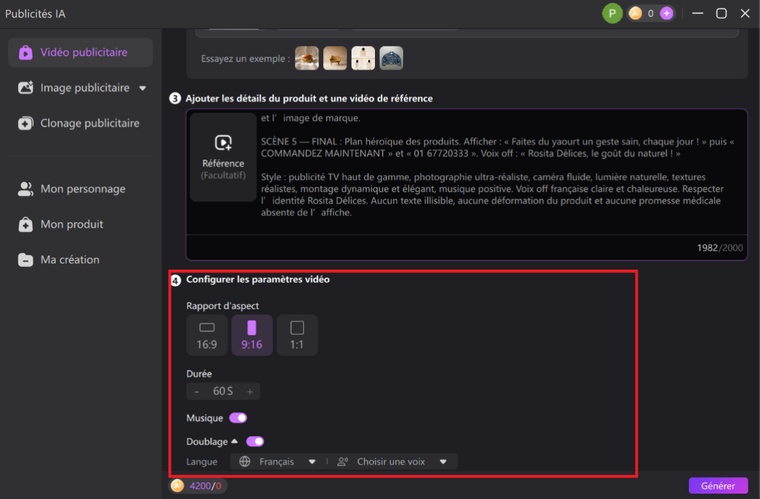Select the 1:1 aspect ratio

click(x=297, y=335)
